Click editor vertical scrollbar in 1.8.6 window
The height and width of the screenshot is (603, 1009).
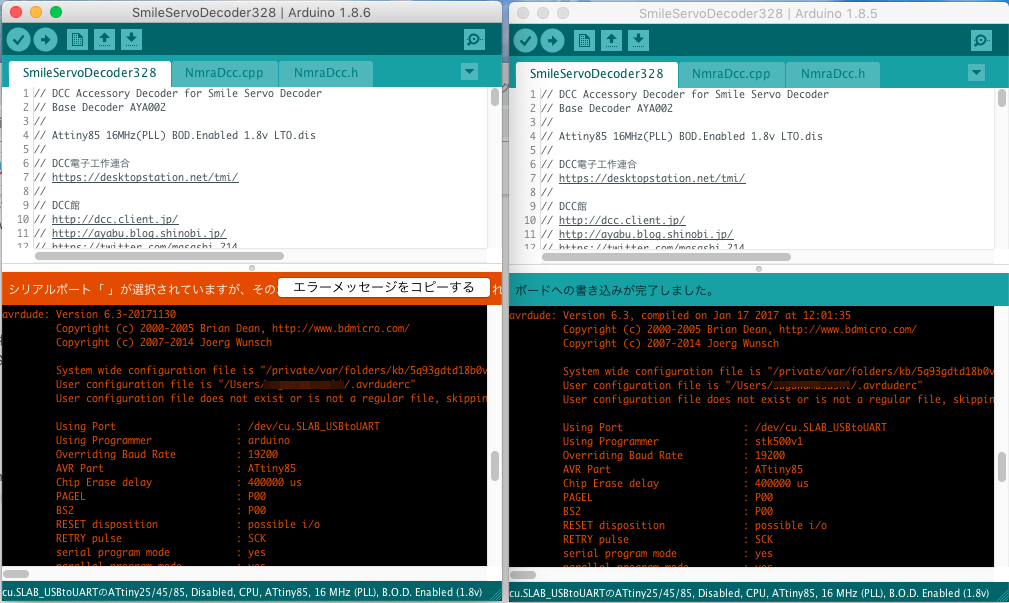pyautogui.click(x=495, y=97)
